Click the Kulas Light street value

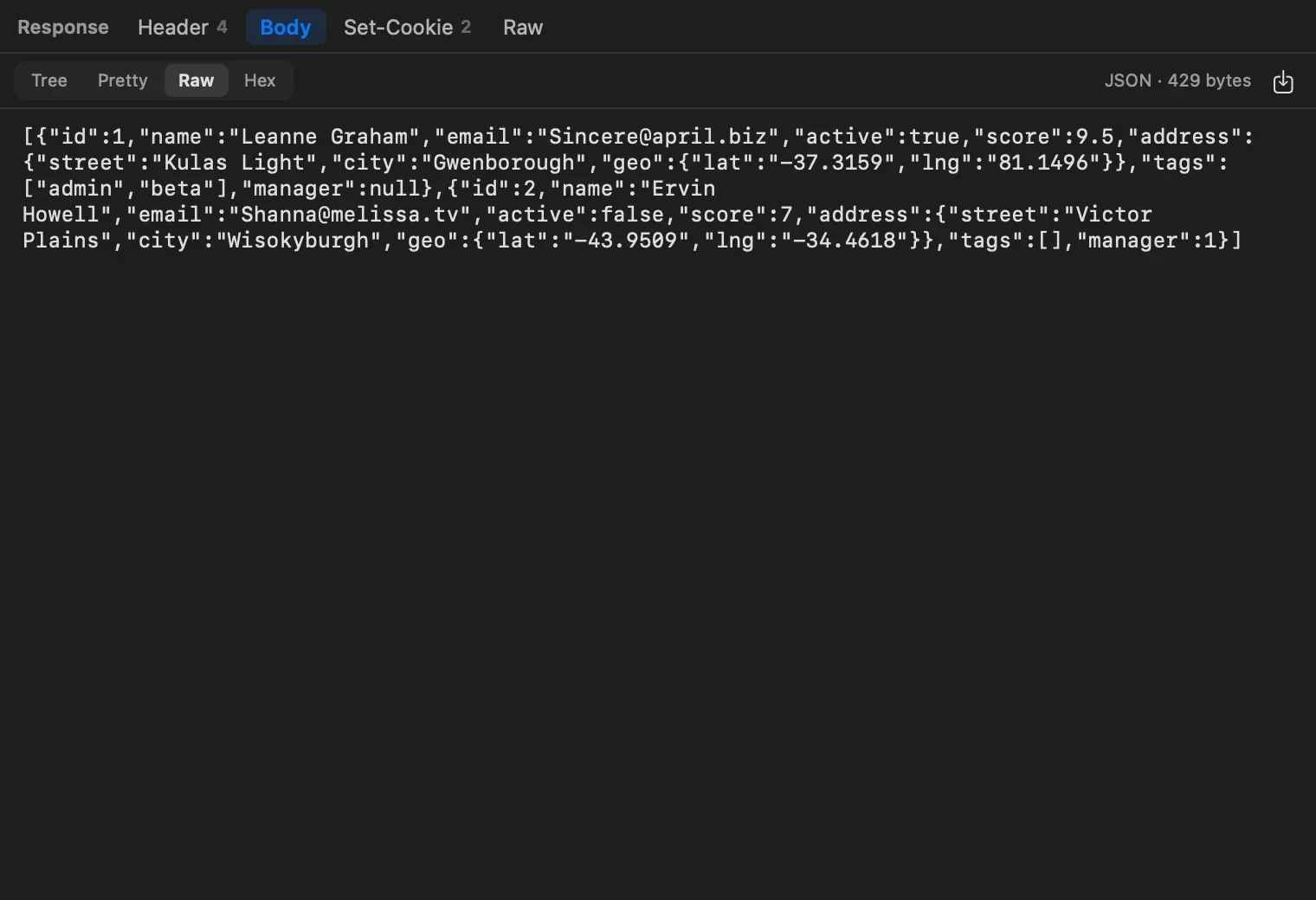coord(235,163)
